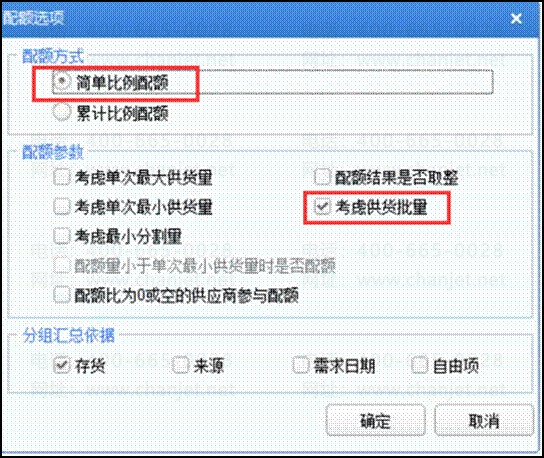Click the 考虑供货批量 label text
The width and height of the screenshot is (544, 458).
click(x=381, y=207)
